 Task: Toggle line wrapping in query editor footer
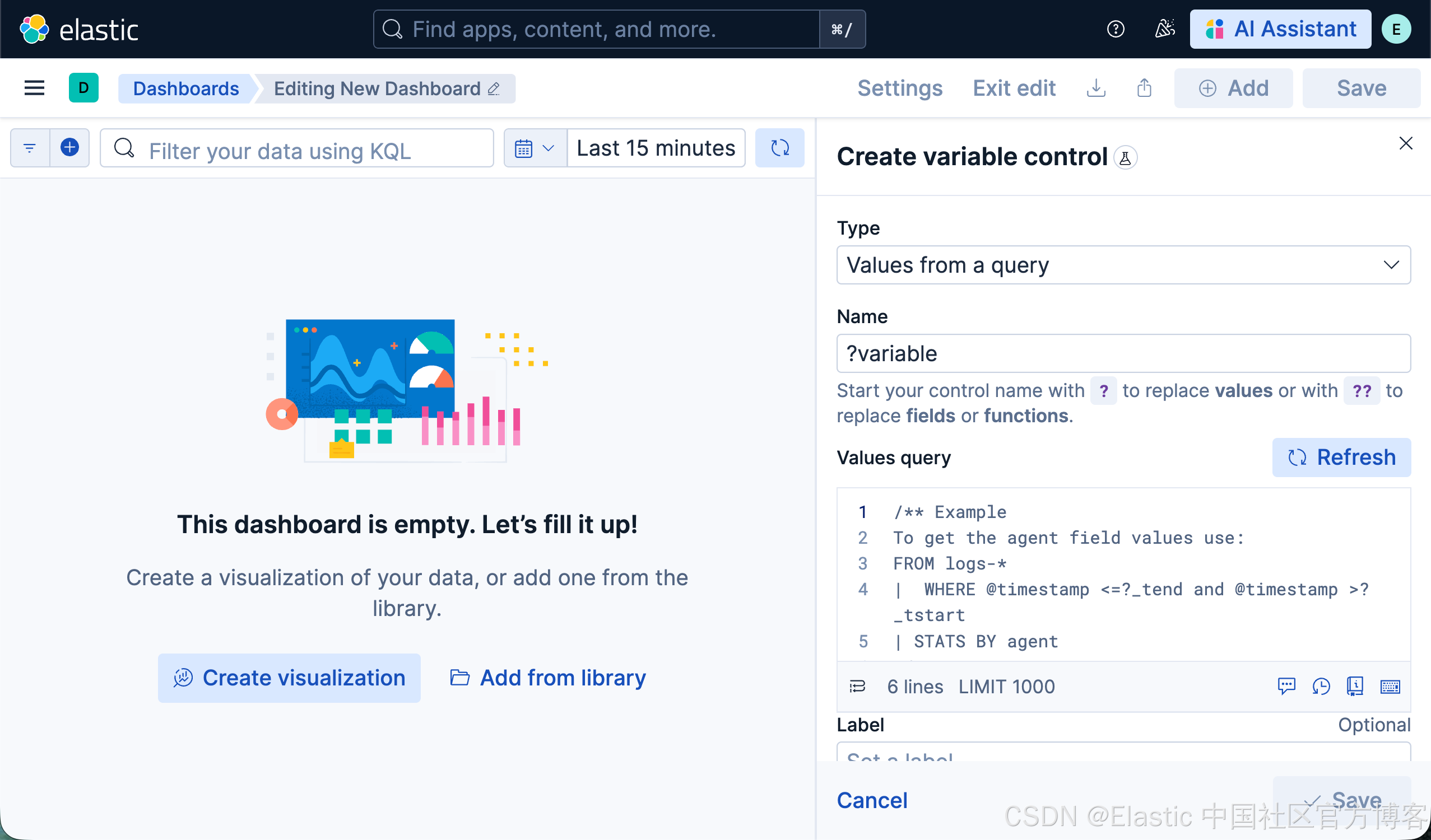coord(857,686)
